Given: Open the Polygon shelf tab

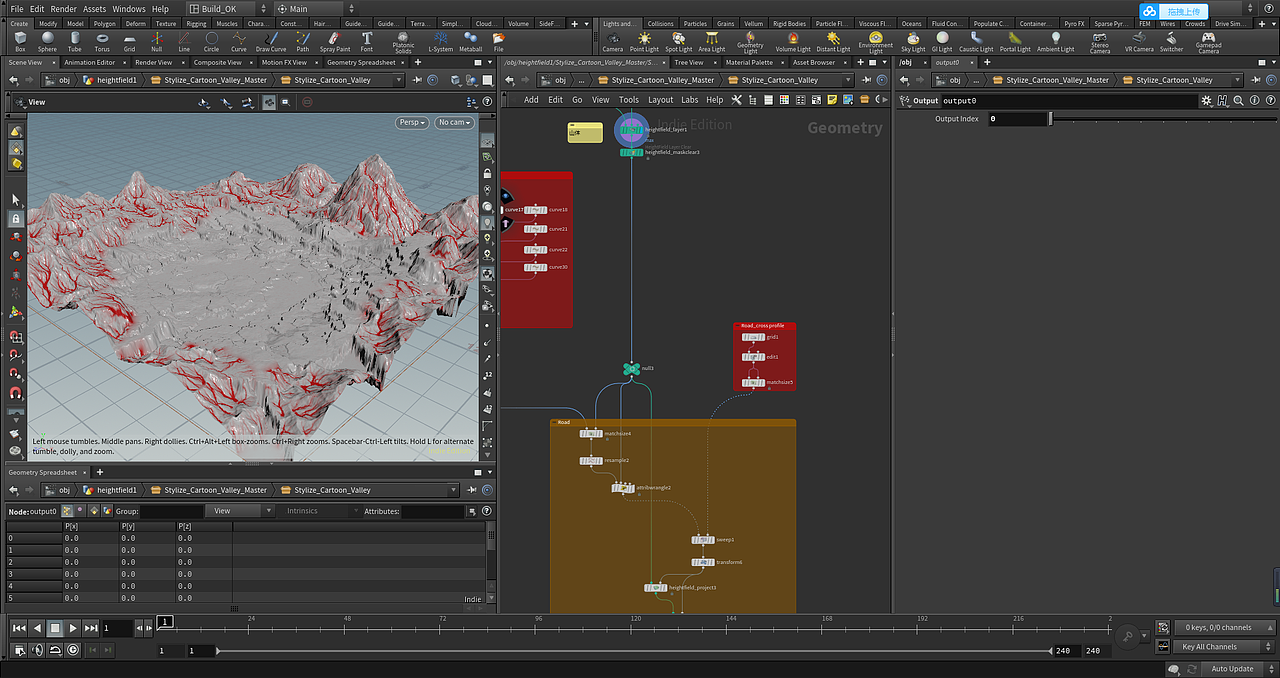Looking at the screenshot, I should tap(105, 23).
